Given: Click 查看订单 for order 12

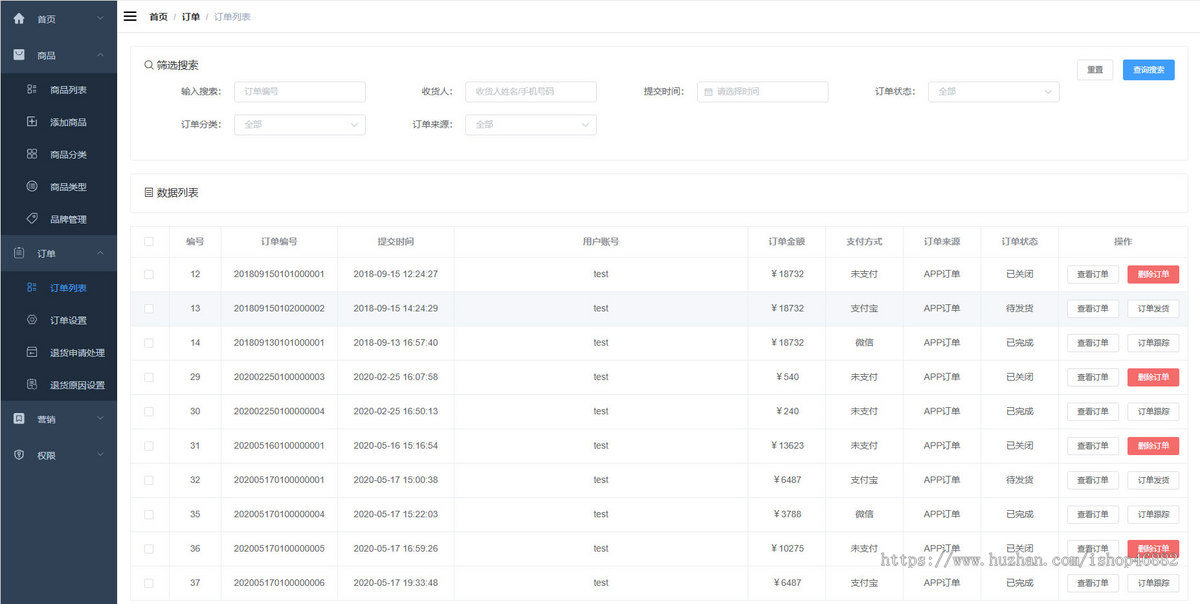Looking at the screenshot, I should click(x=1093, y=274).
